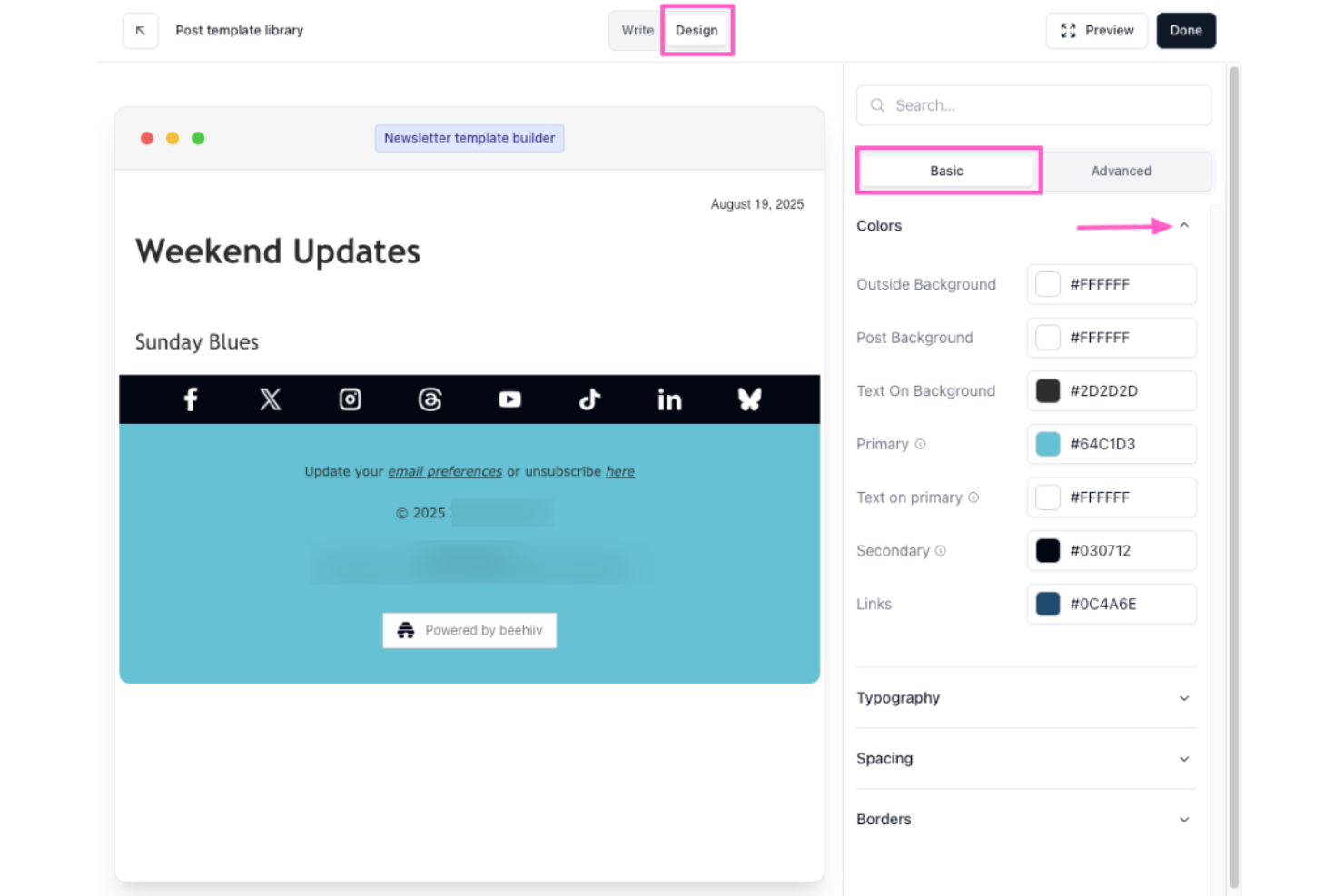
Task: Switch to the Advanced tab
Action: pos(1122,171)
